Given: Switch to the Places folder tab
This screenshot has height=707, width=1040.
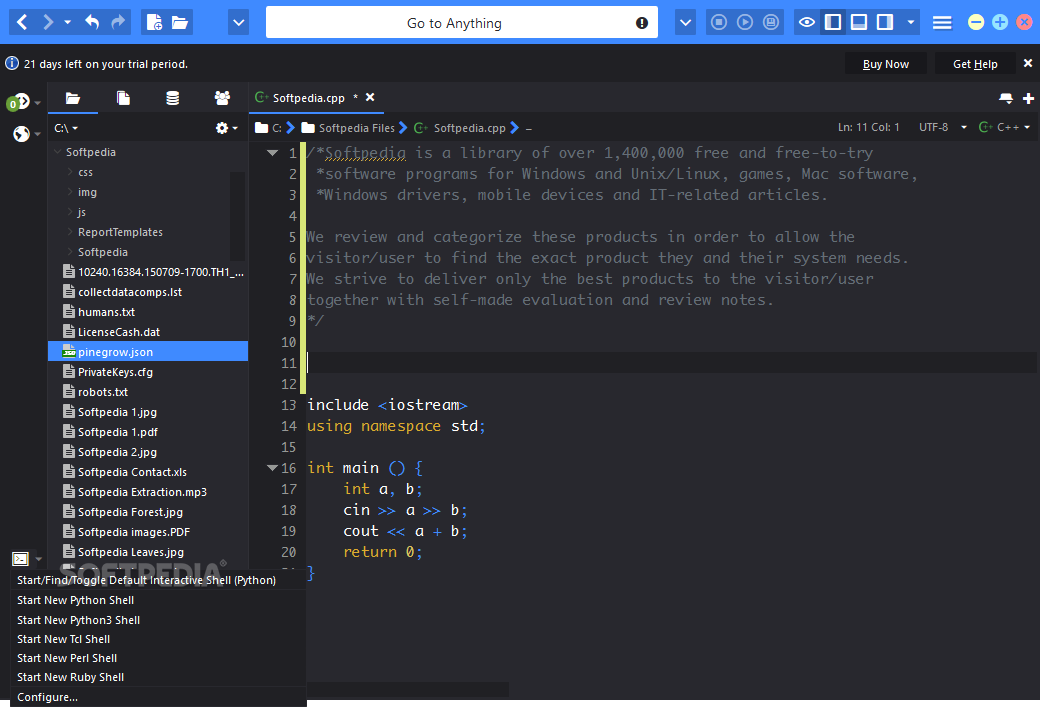Looking at the screenshot, I should pos(72,98).
